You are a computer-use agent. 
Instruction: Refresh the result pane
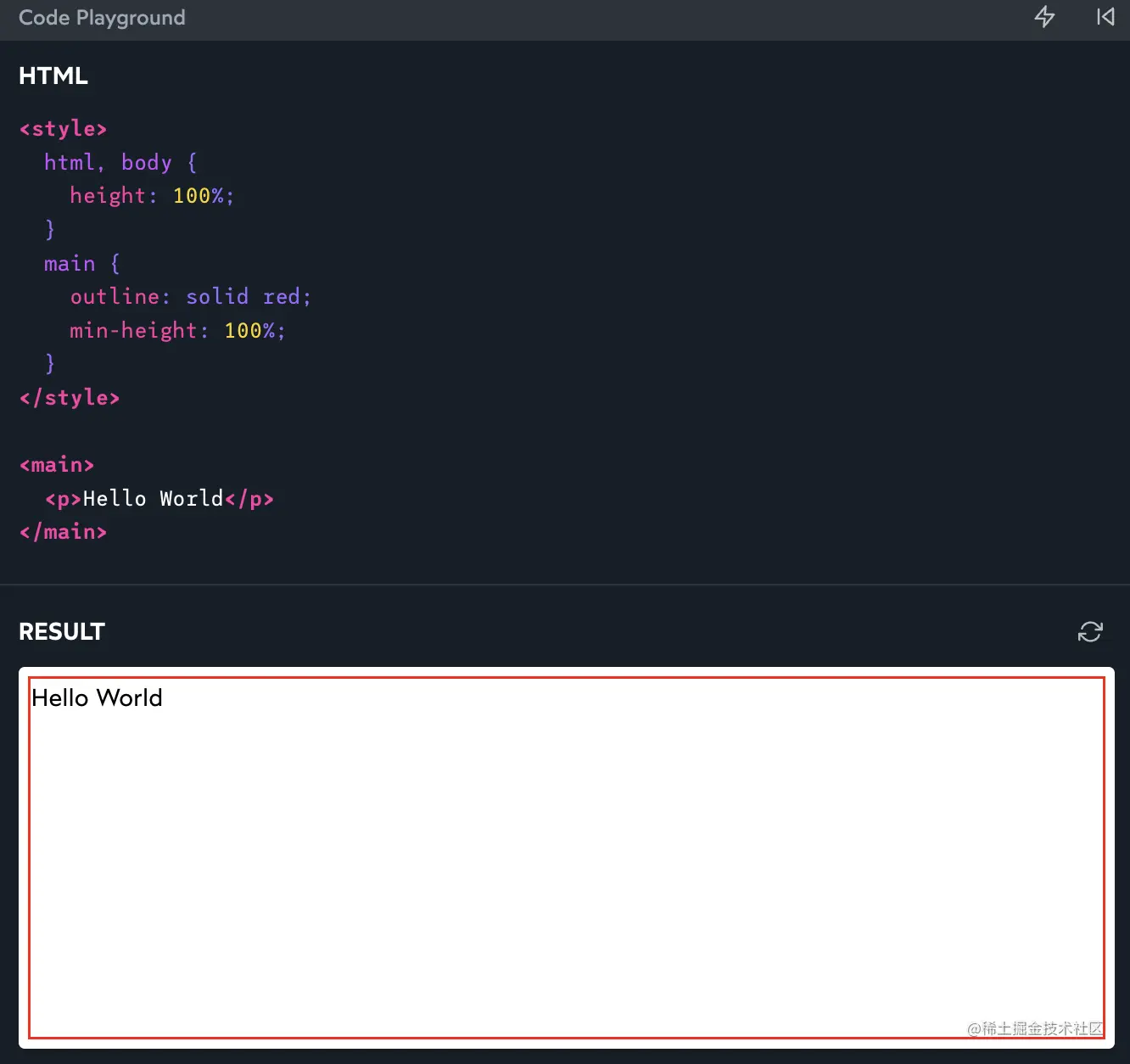point(1090,631)
